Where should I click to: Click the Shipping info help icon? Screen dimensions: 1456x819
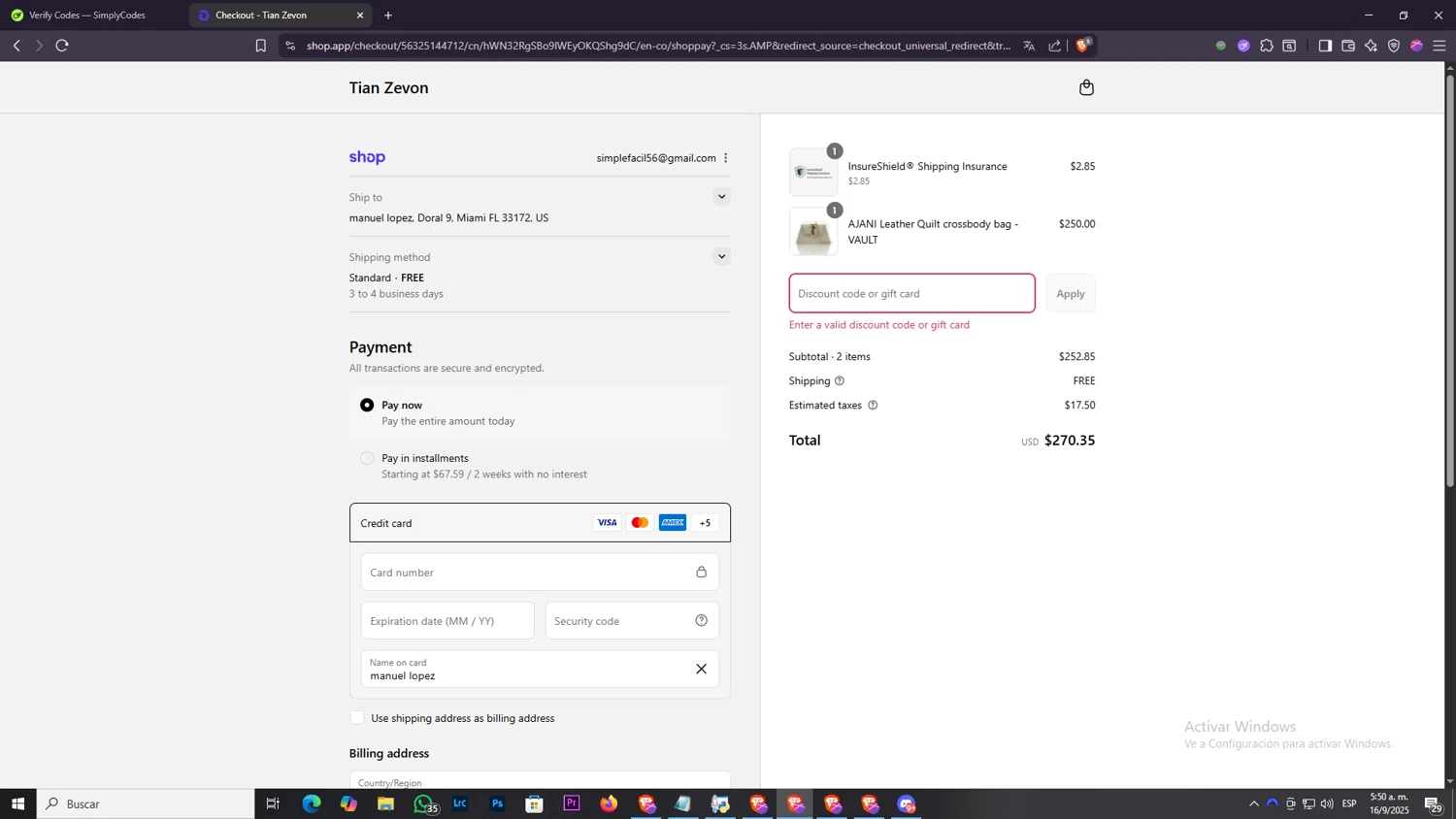pos(840,380)
